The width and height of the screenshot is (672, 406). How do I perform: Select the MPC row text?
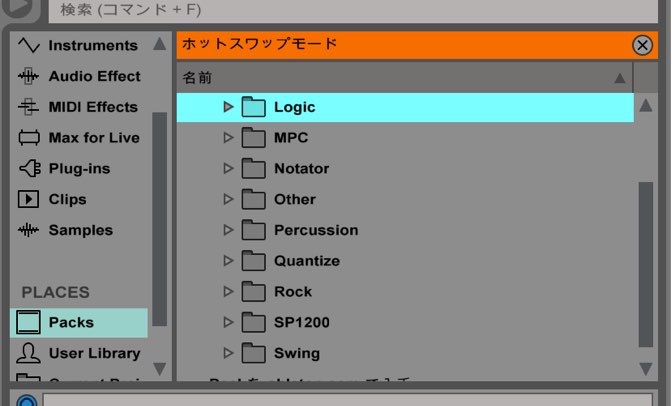click(x=291, y=138)
